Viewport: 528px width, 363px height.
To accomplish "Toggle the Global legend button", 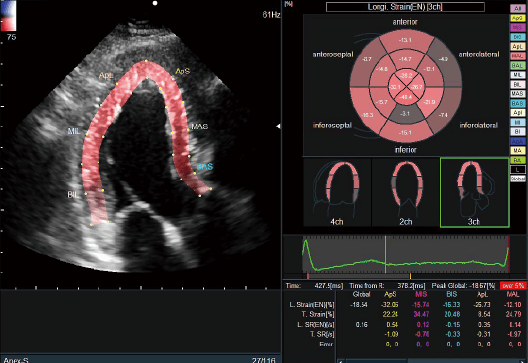I will click(x=518, y=178).
